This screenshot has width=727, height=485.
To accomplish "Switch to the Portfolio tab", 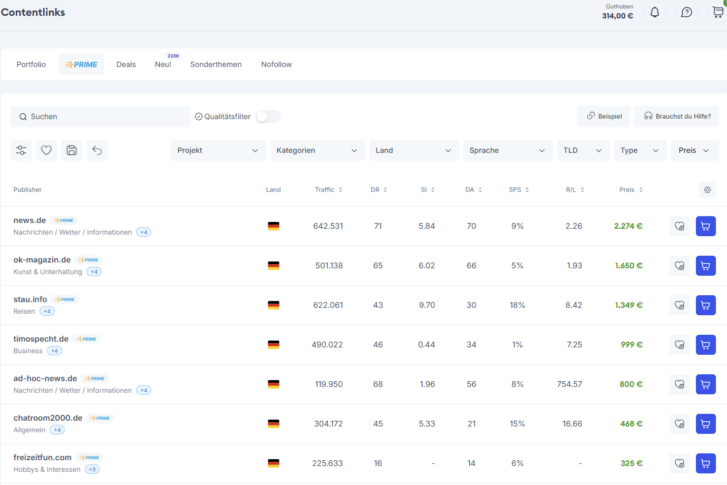I will [x=31, y=64].
